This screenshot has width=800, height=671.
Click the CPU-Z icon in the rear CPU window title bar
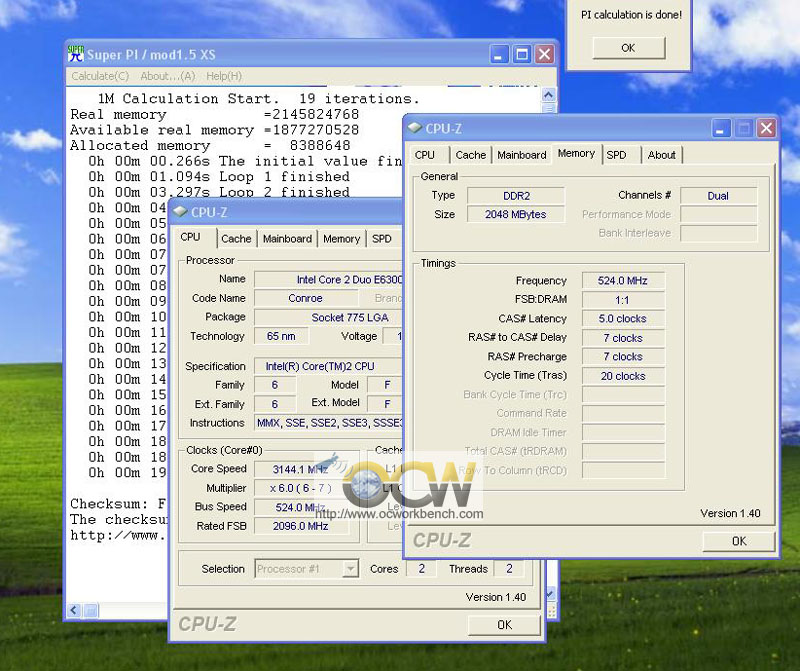[180, 212]
